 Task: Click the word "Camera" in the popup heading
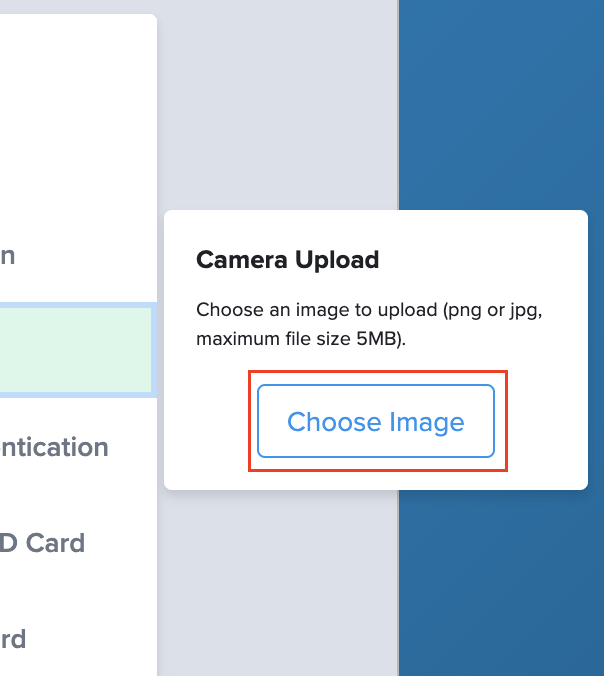pyautogui.click(x=241, y=261)
